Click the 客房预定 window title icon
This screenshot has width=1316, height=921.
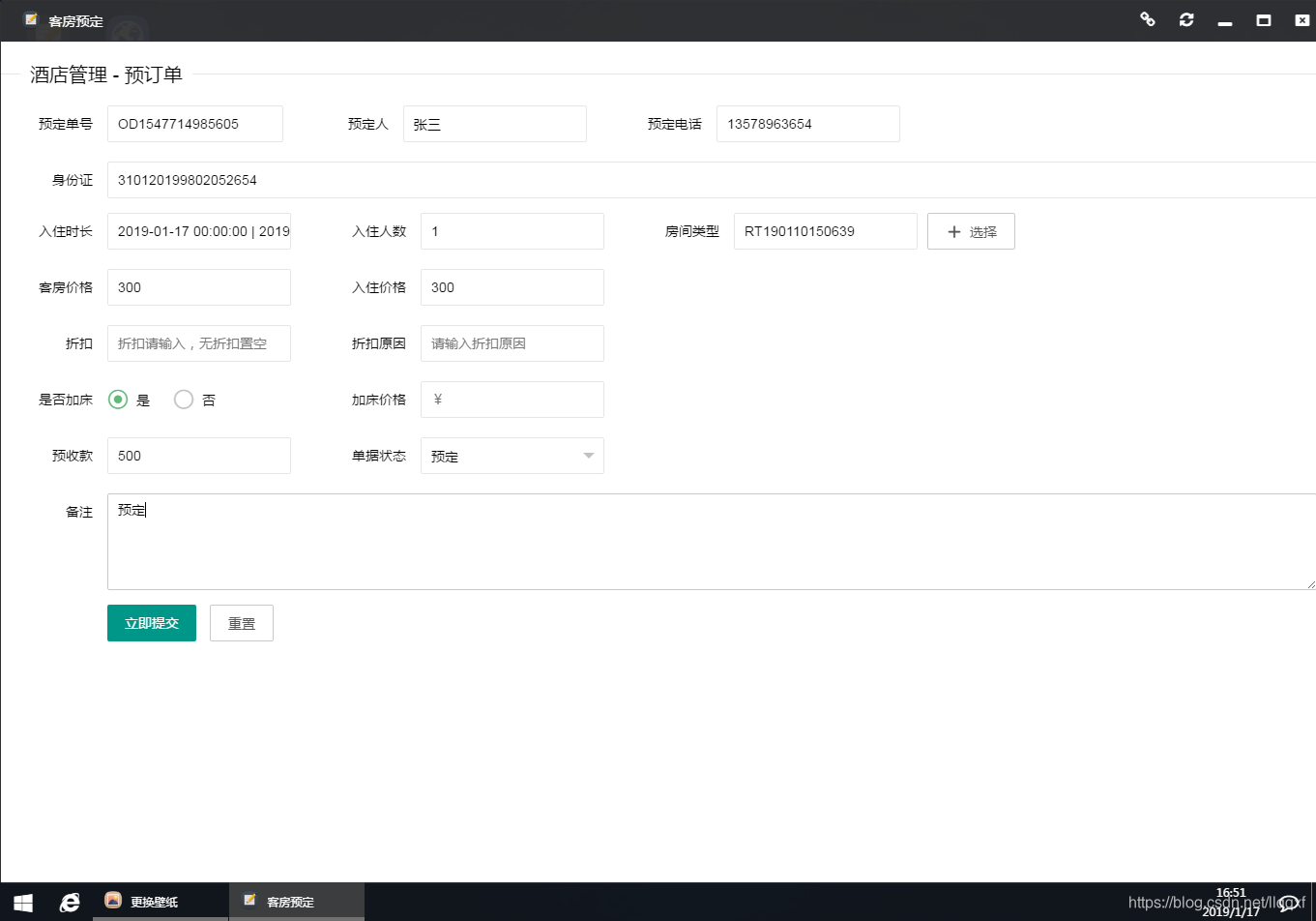tap(32, 19)
